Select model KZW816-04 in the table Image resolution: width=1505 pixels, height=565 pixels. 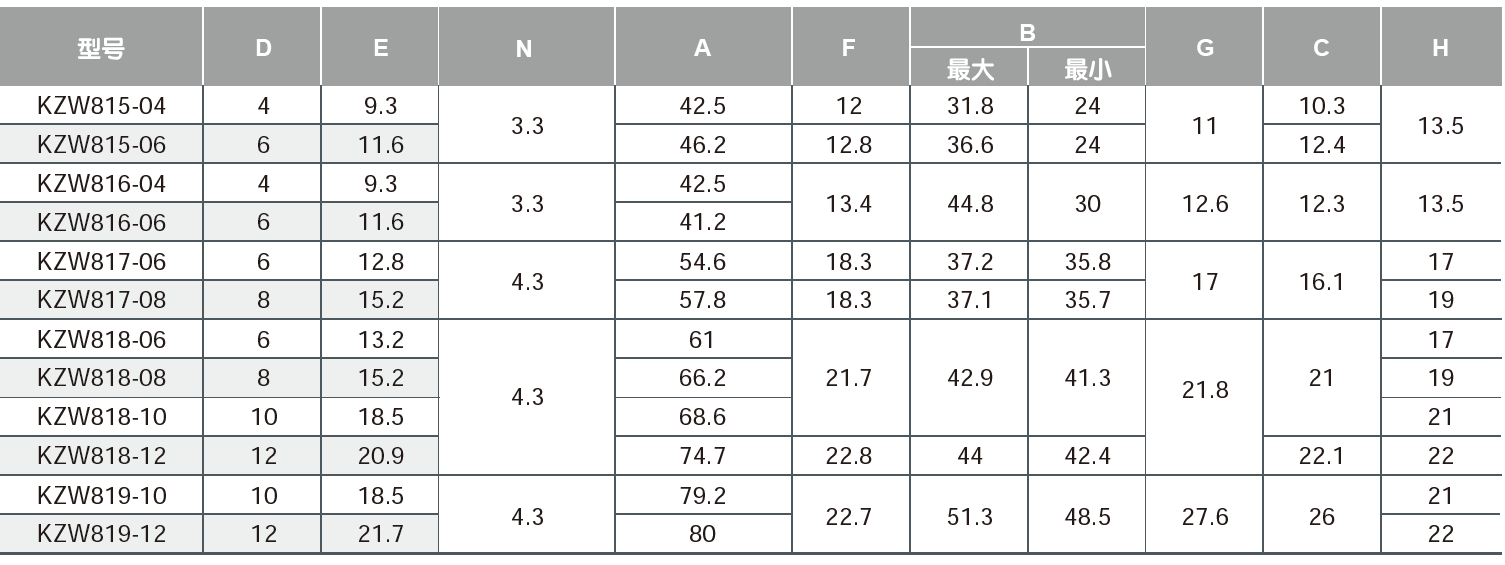click(x=101, y=184)
